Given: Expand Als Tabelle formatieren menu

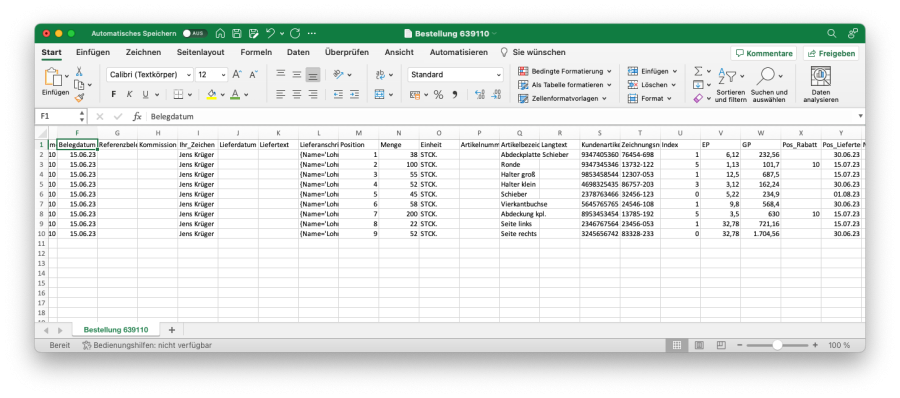Looking at the screenshot, I should pos(564,84).
